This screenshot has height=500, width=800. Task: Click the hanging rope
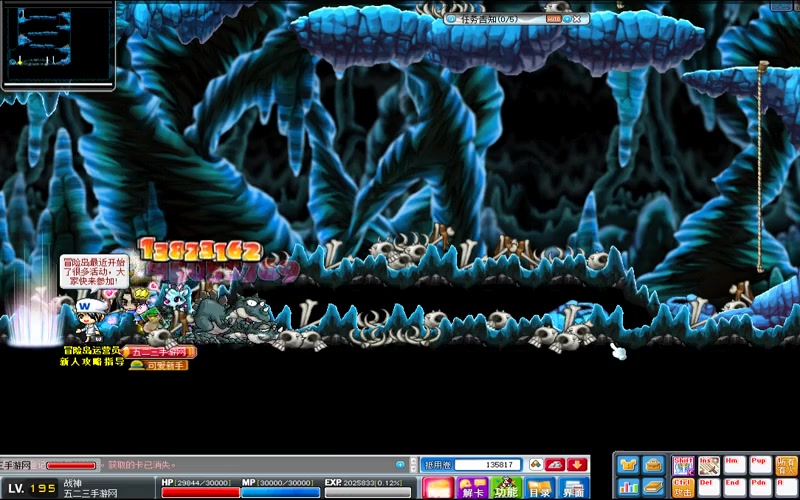(x=761, y=166)
